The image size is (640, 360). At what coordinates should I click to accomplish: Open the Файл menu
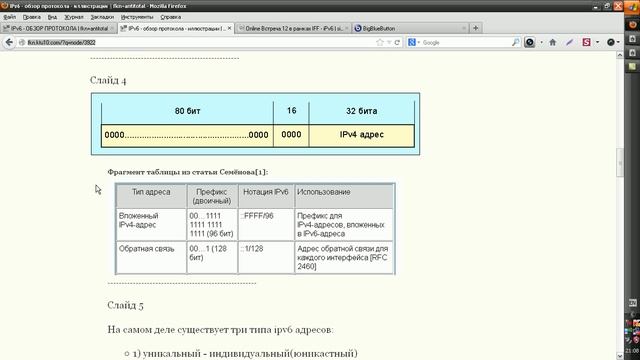click(9, 17)
